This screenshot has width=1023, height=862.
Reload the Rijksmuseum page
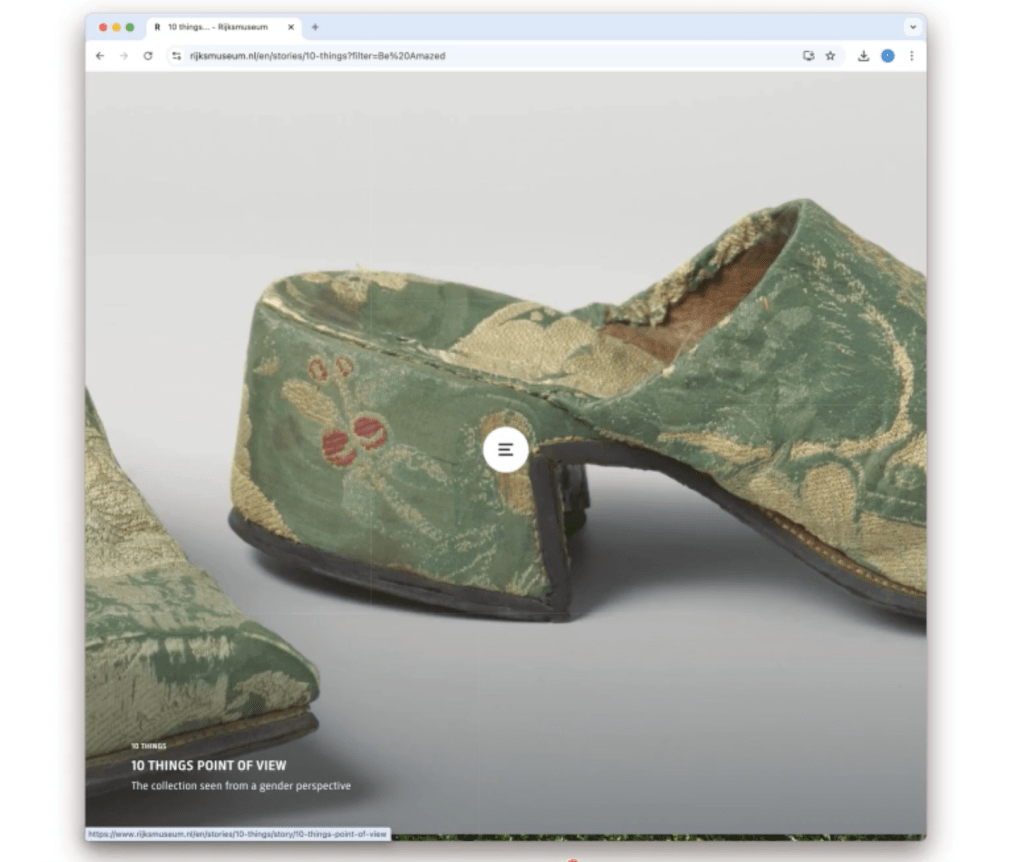[x=148, y=56]
